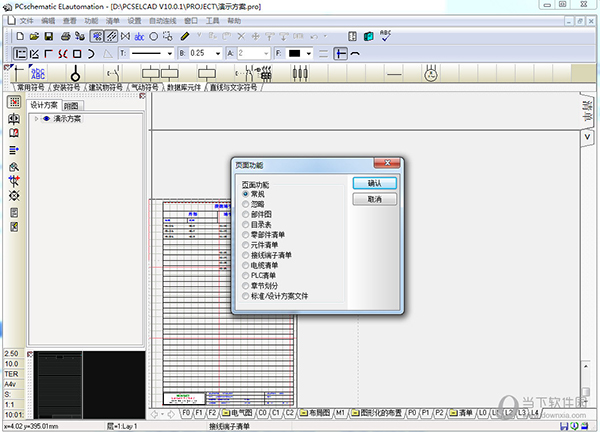Expand the 演示方案 tree node
The image size is (600, 432).
[x=37, y=119]
